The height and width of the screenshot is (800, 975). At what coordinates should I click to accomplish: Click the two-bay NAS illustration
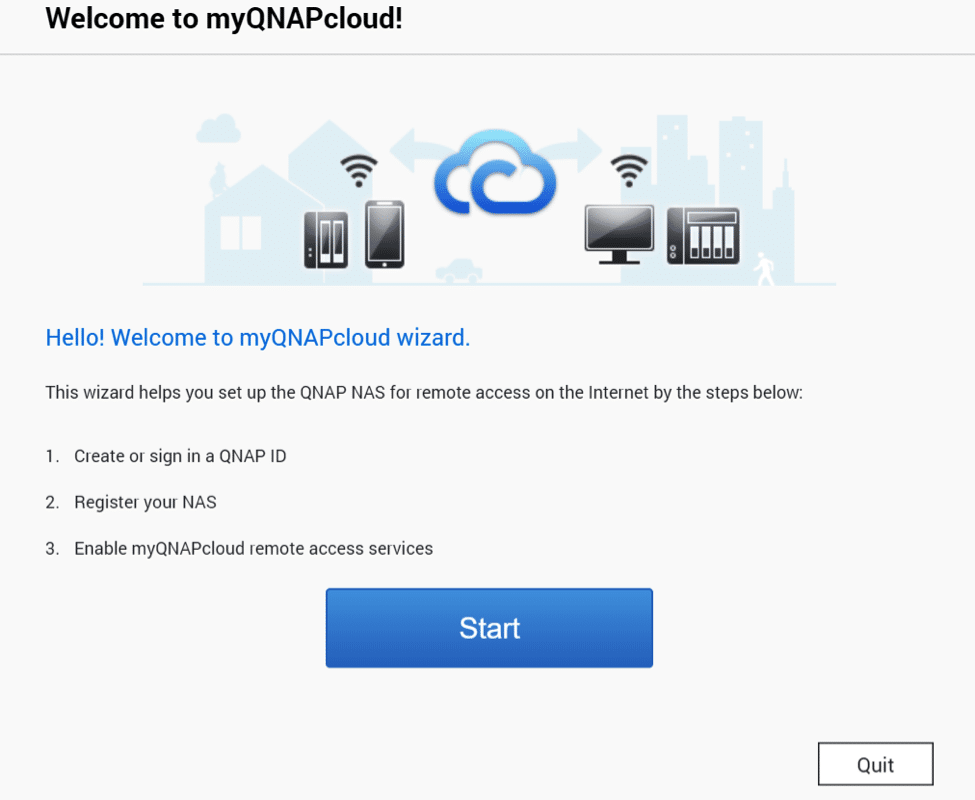click(x=326, y=240)
